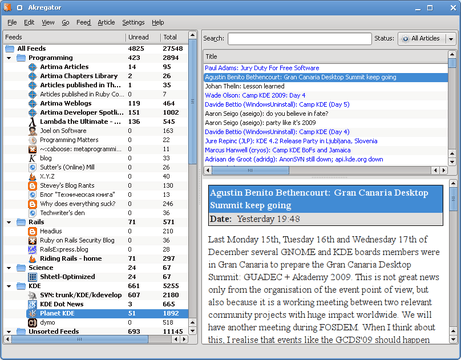Image resolution: width=461 pixels, height=360 pixels.
Task: Click the article list horizontal scrollbar
Action: [325, 170]
